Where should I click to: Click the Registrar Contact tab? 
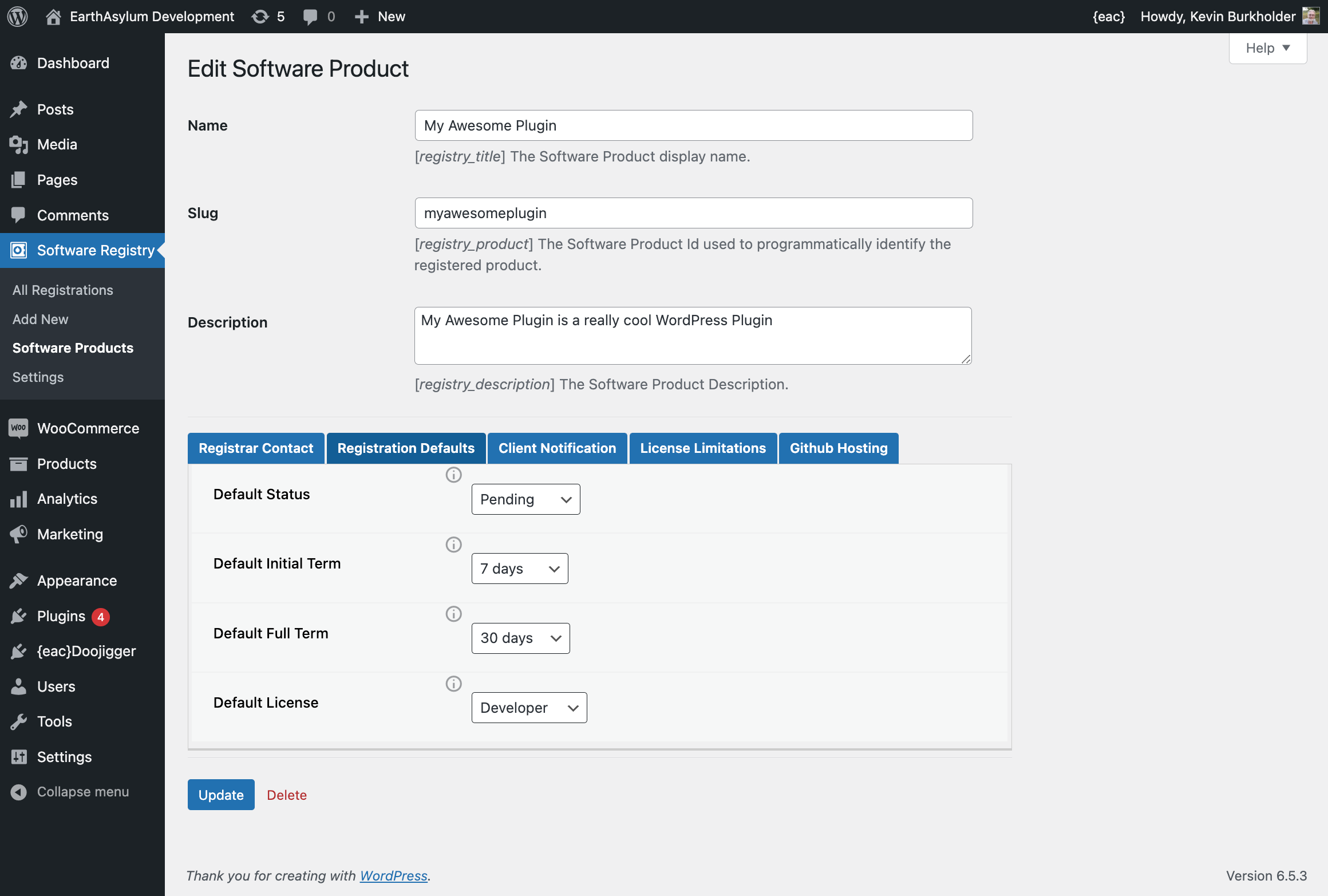(x=256, y=448)
